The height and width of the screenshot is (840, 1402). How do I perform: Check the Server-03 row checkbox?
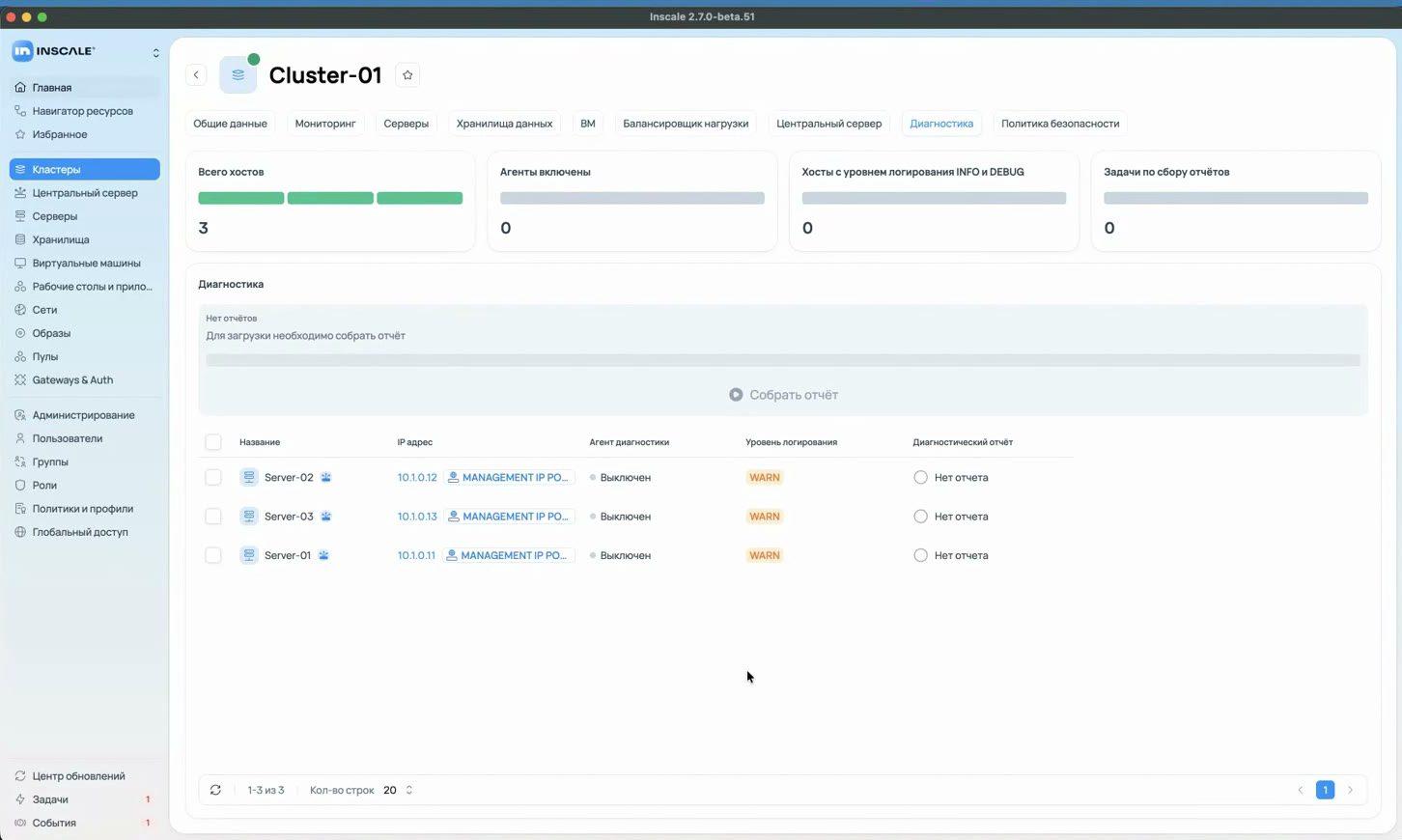pos(213,517)
